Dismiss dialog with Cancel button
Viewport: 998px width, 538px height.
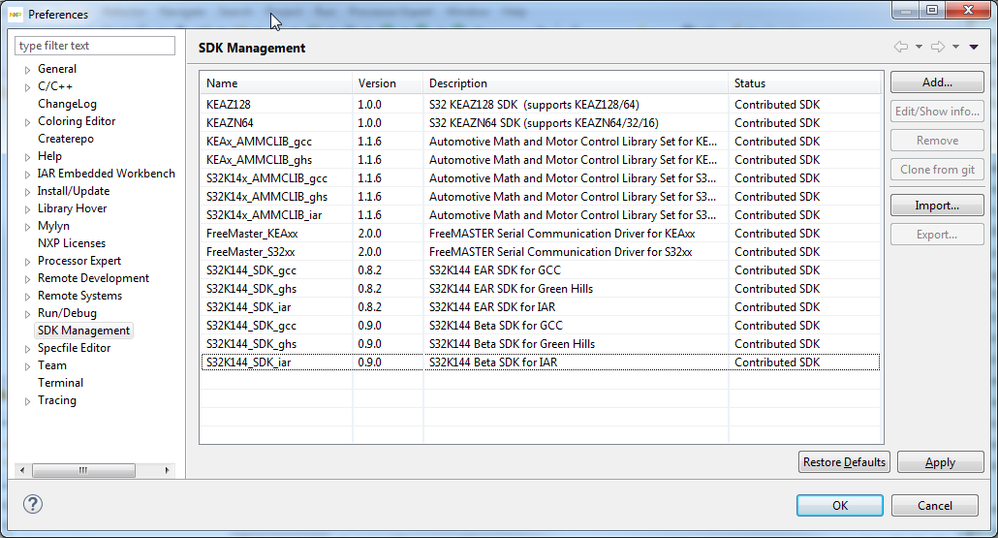pyautogui.click(x=934, y=506)
